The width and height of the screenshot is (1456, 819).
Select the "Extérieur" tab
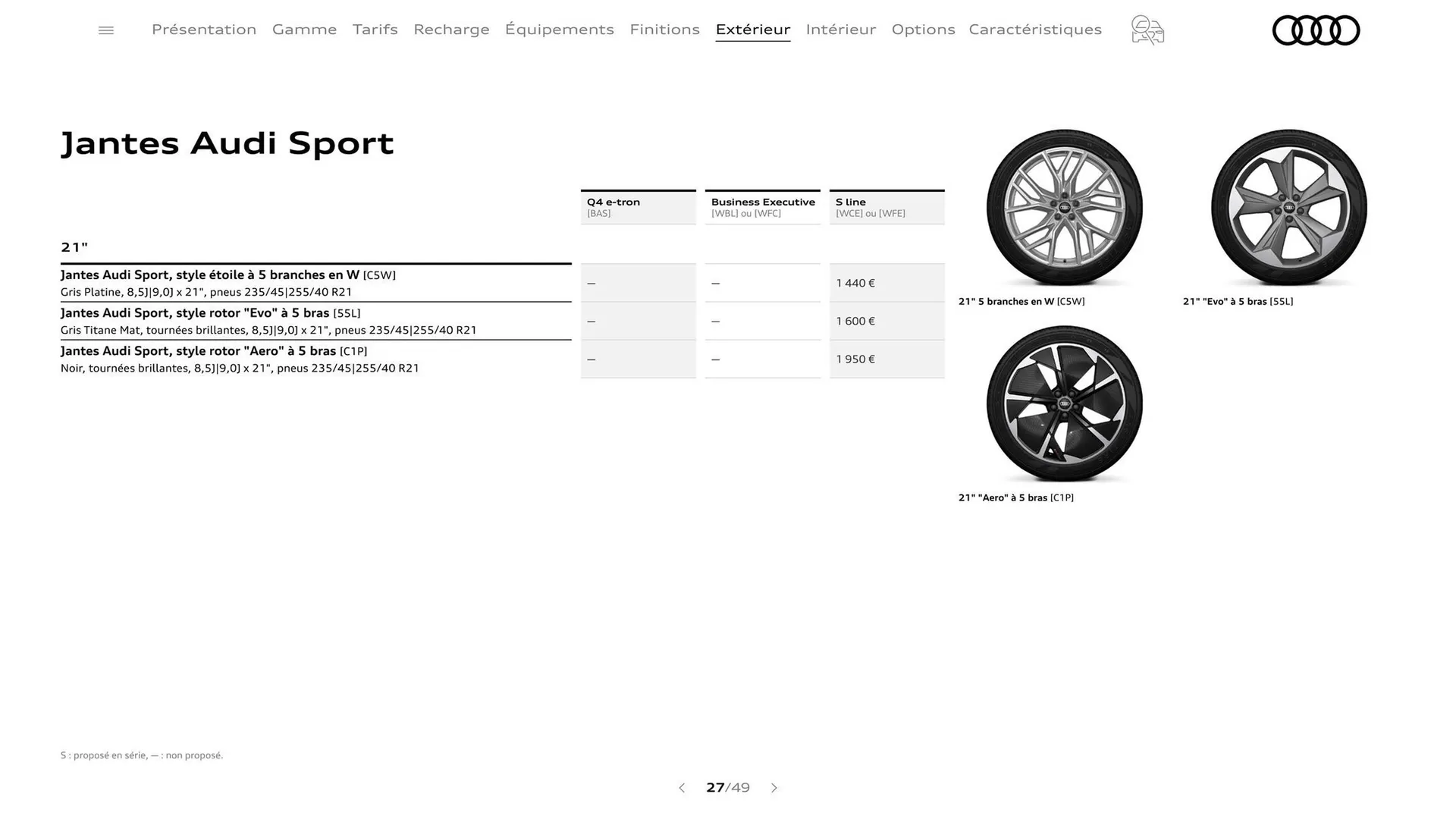pyautogui.click(x=752, y=30)
